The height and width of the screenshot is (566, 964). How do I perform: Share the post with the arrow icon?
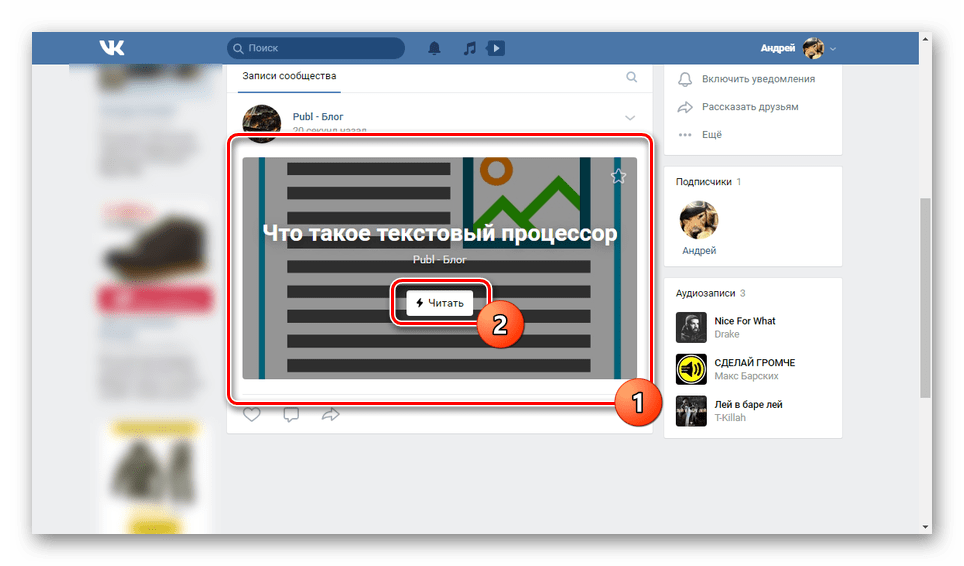coord(331,414)
